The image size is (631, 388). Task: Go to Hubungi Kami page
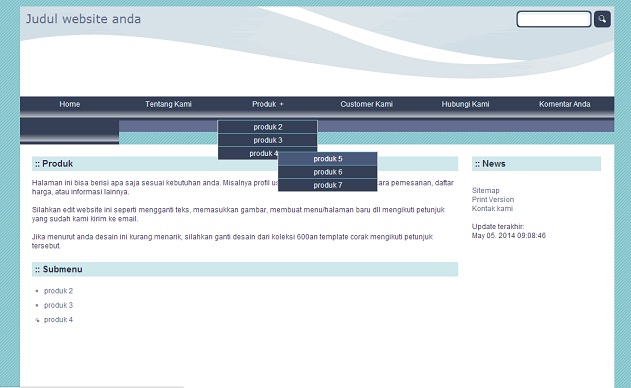coord(465,104)
